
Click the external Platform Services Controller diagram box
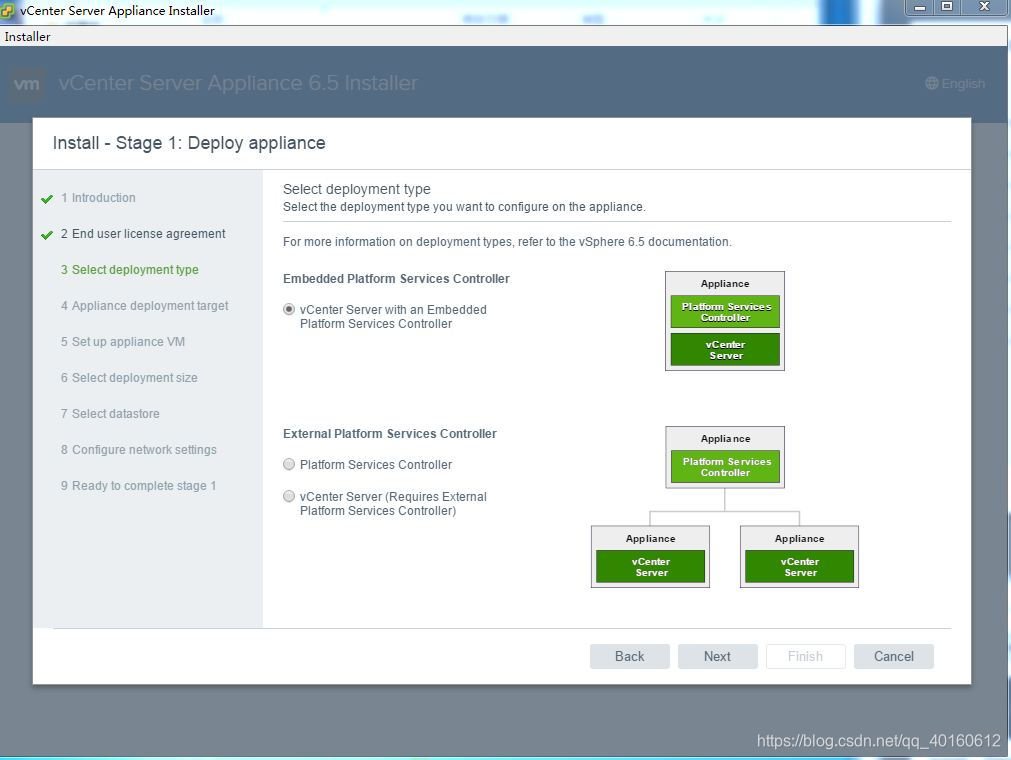pos(725,467)
